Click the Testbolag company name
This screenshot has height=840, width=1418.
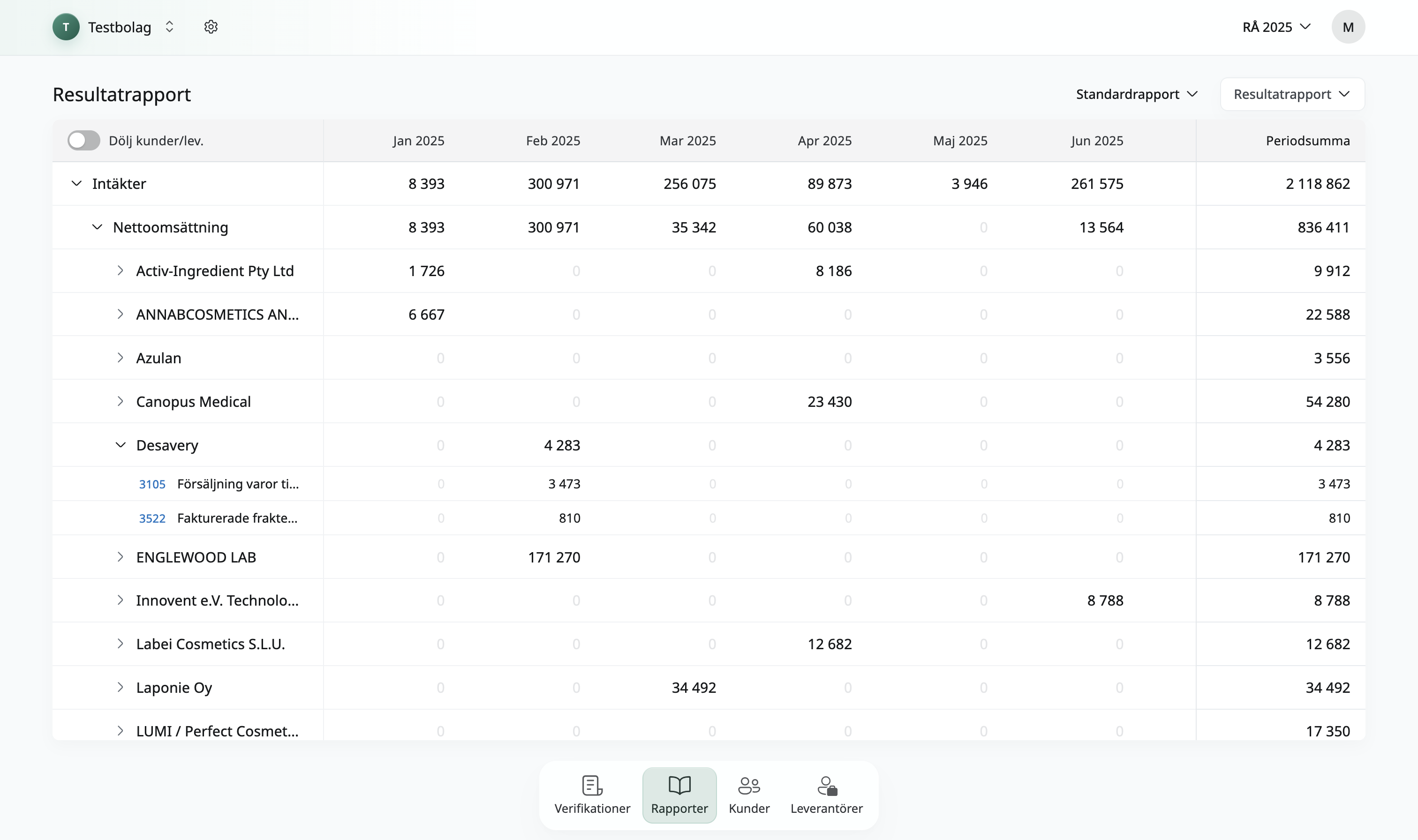tap(120, 27)
